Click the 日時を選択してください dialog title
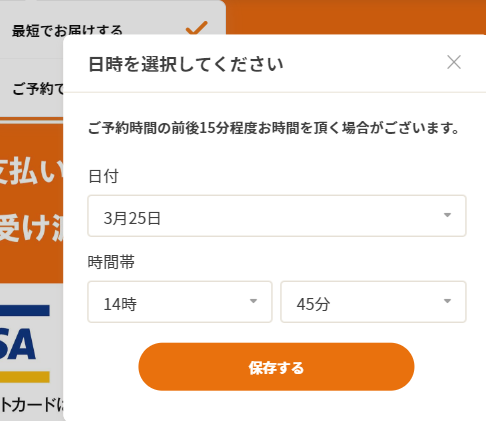The width and height of the screenshot is (486, 421). pos(186,64)
